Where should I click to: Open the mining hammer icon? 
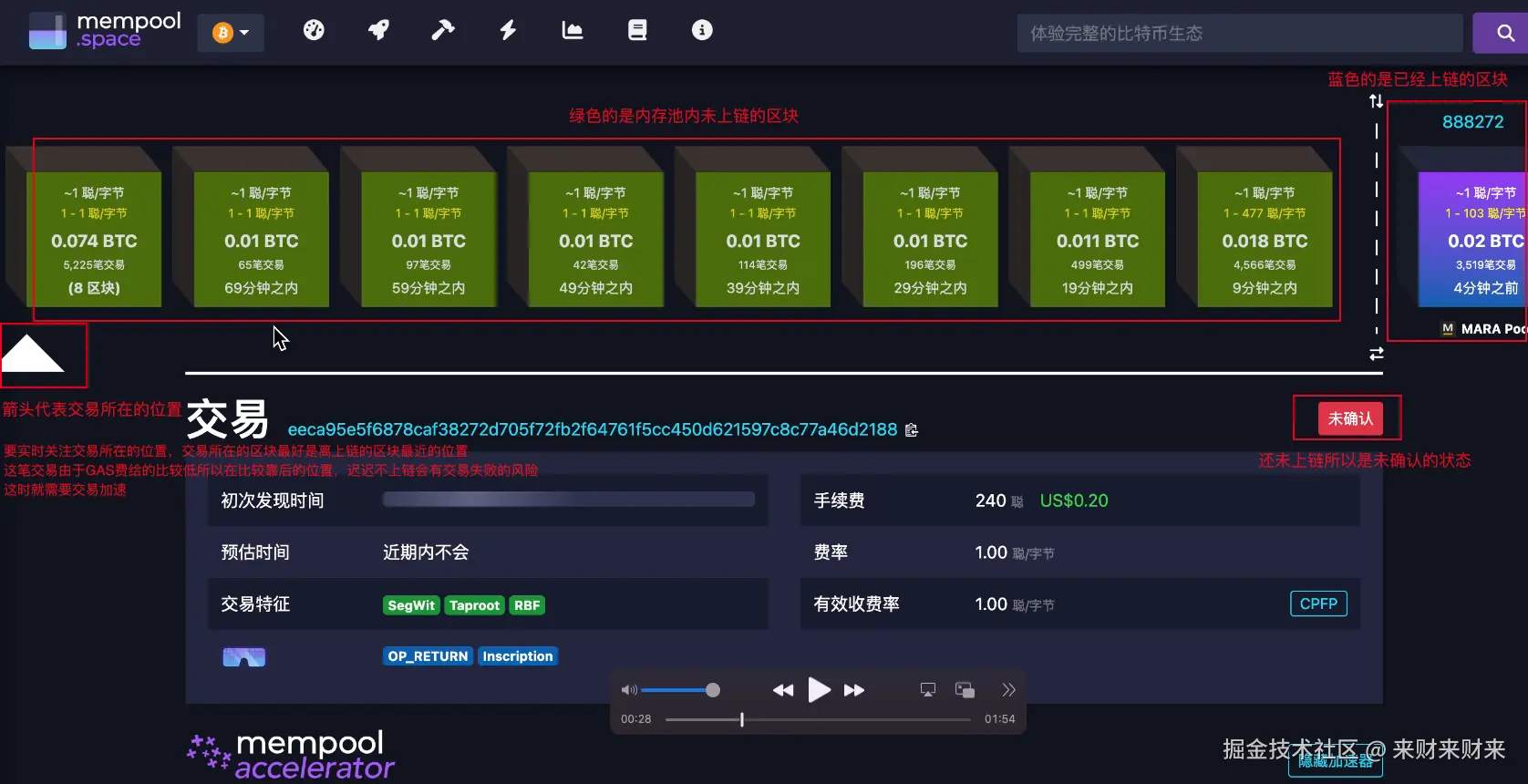pos(443,30)
